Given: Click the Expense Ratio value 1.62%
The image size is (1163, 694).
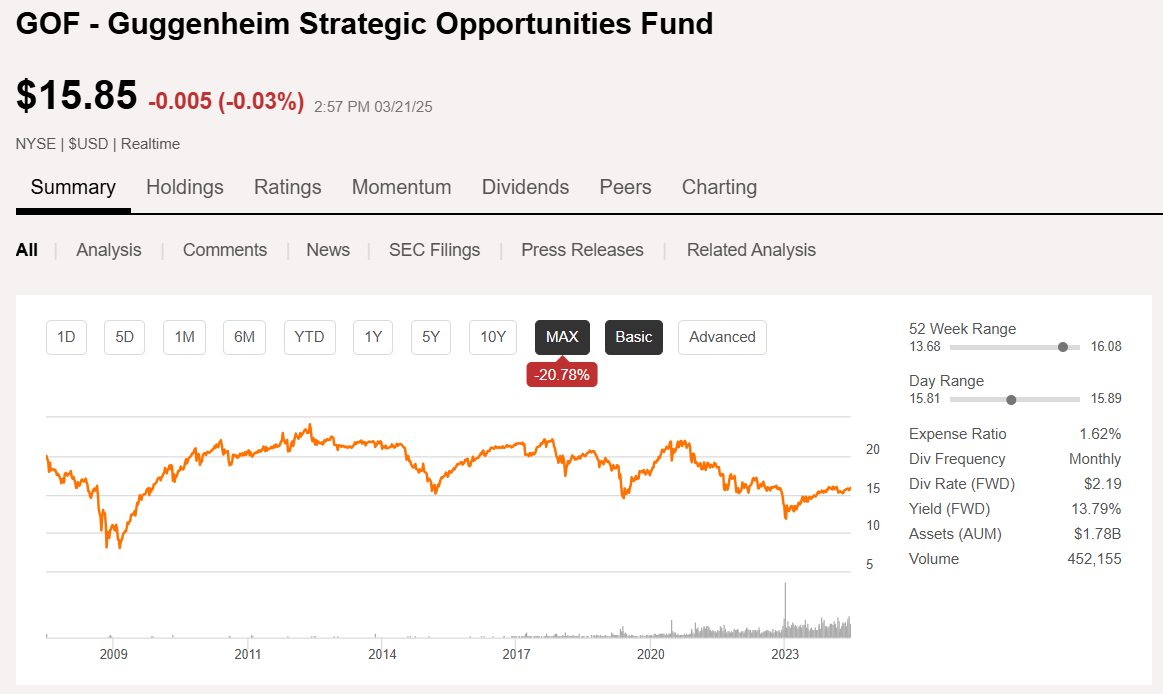Looking at the screenshot, I should click(1100, 434).
